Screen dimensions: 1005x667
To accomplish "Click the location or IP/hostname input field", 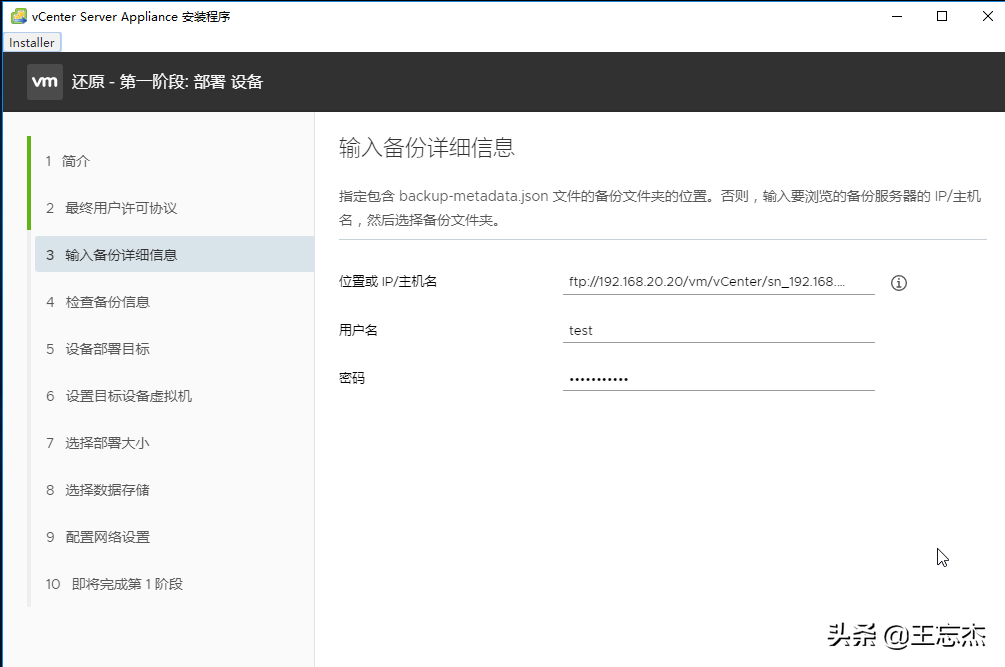I will coord(718,282).
